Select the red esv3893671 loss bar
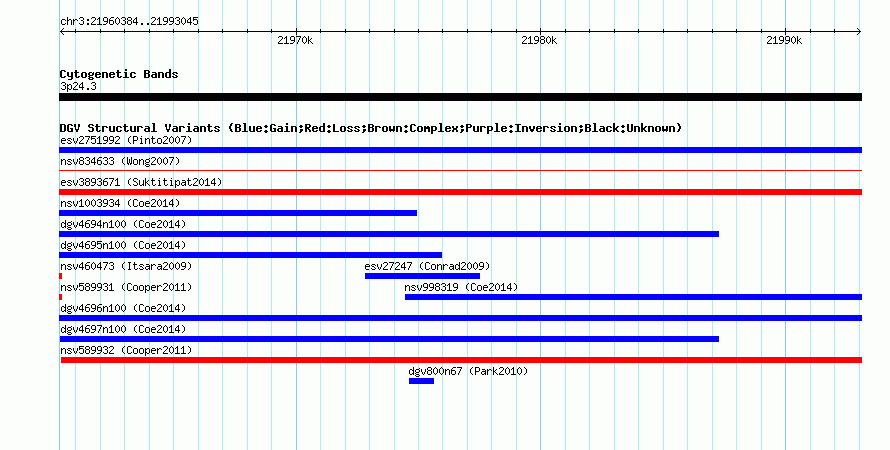Image resolution: width=890 pixels, height=450 pixels. [460, 192]
